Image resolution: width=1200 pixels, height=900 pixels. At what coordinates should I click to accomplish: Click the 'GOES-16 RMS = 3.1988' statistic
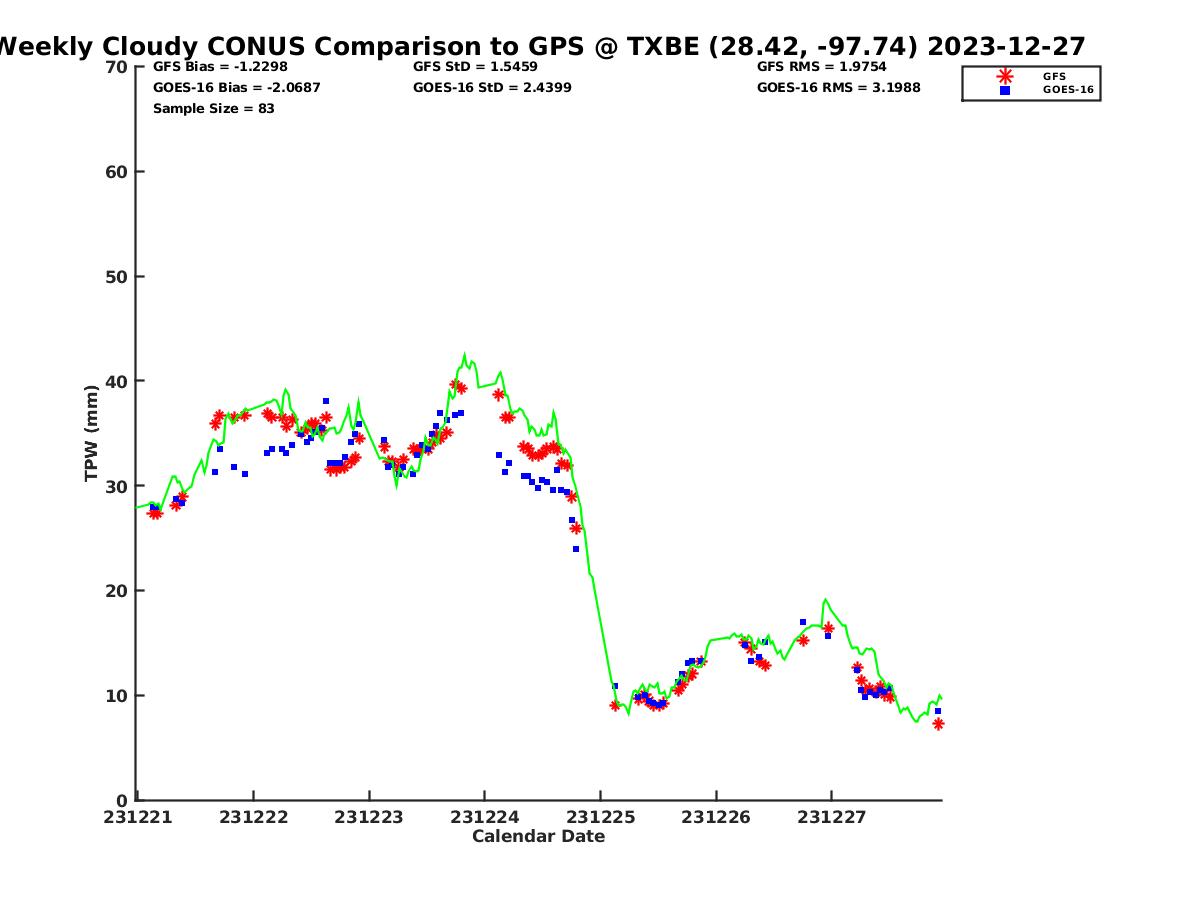(x=839, y=88)
